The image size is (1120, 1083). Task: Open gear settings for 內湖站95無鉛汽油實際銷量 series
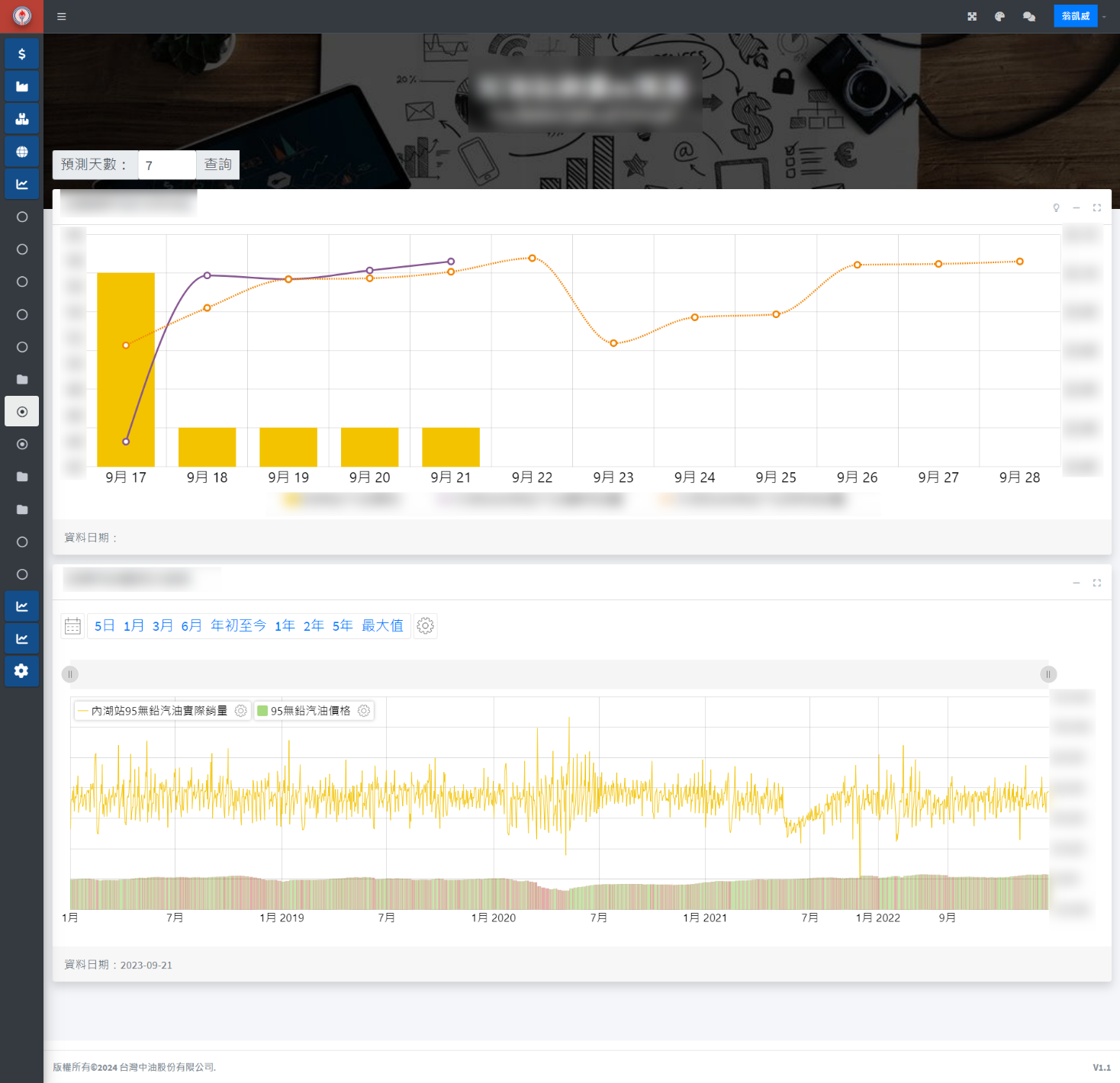[241, 711]
